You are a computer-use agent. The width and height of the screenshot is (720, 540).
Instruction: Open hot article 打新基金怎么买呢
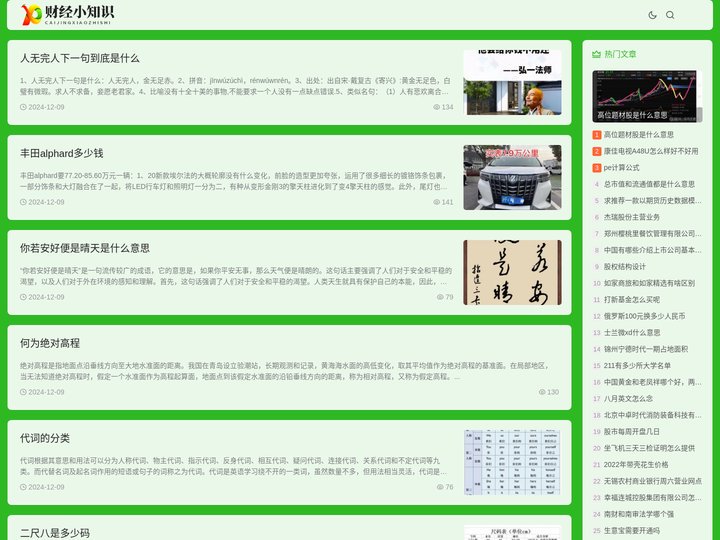631,300
